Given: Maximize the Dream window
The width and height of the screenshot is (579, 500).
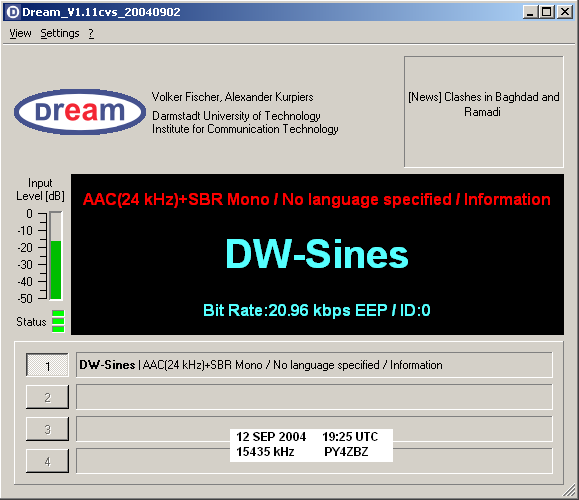Looking at the screenshot, I should pos(547,12).
